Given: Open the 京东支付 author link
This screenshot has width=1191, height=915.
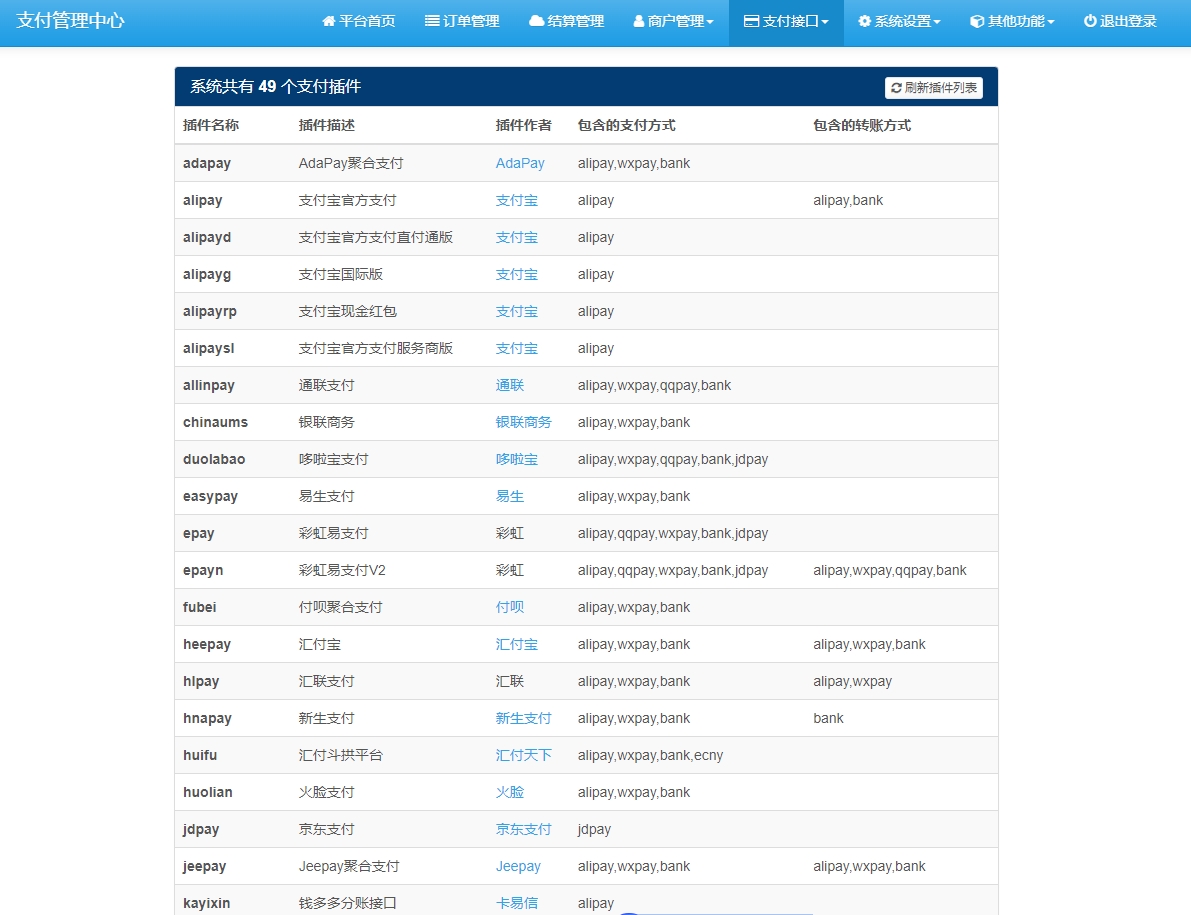Looking at the screenshot, I should click(523, 829).
